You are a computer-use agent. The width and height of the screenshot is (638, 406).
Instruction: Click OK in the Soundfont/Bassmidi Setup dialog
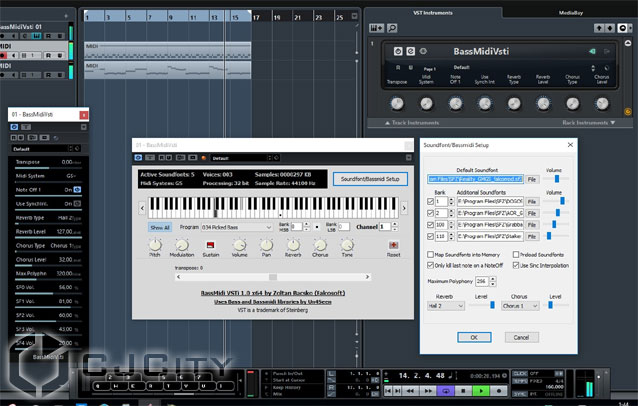point(474,337)
